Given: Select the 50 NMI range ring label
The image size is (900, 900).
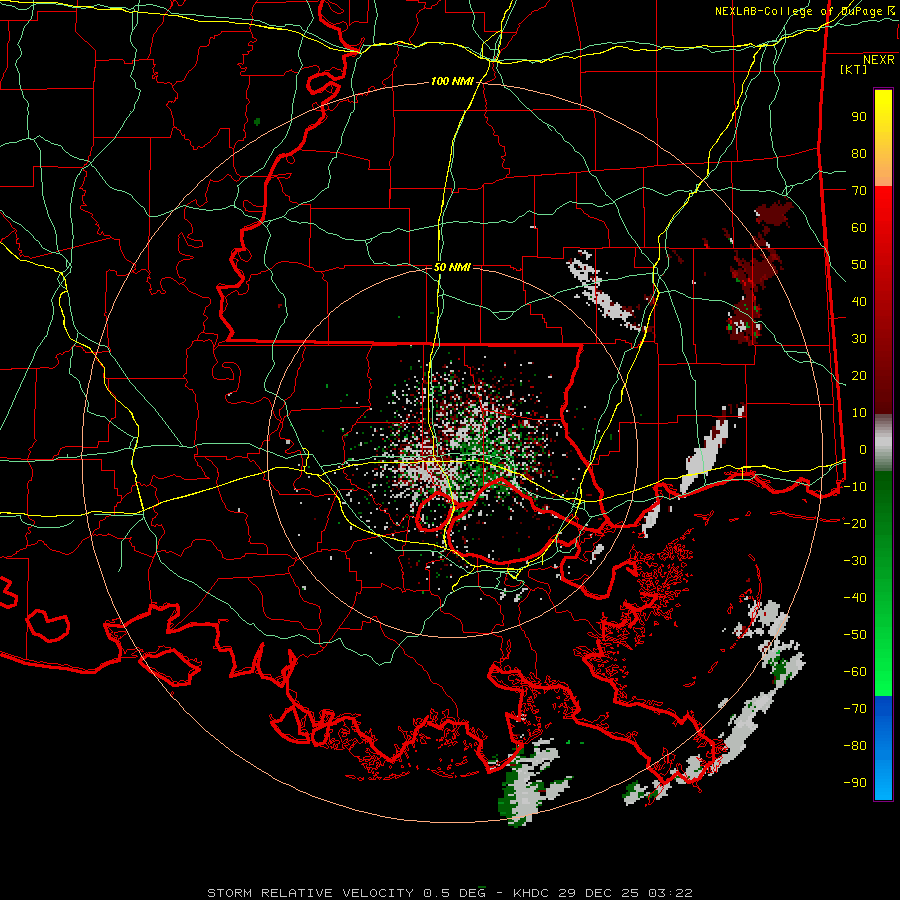Looking at the screenshot, I should (452, 267).
